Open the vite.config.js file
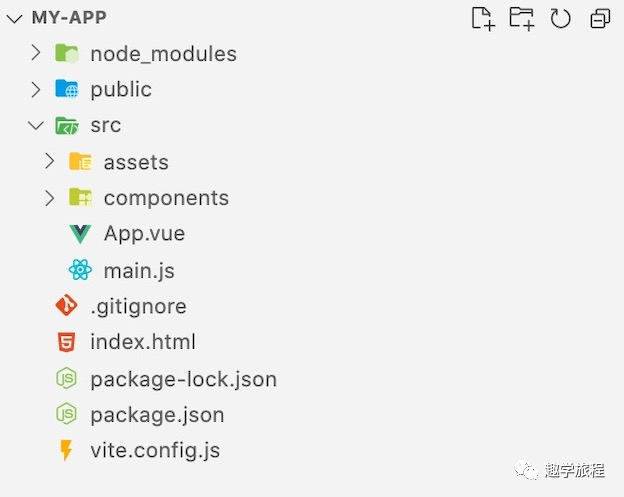Viewport: 624px width, 497px height. point(155,450)
